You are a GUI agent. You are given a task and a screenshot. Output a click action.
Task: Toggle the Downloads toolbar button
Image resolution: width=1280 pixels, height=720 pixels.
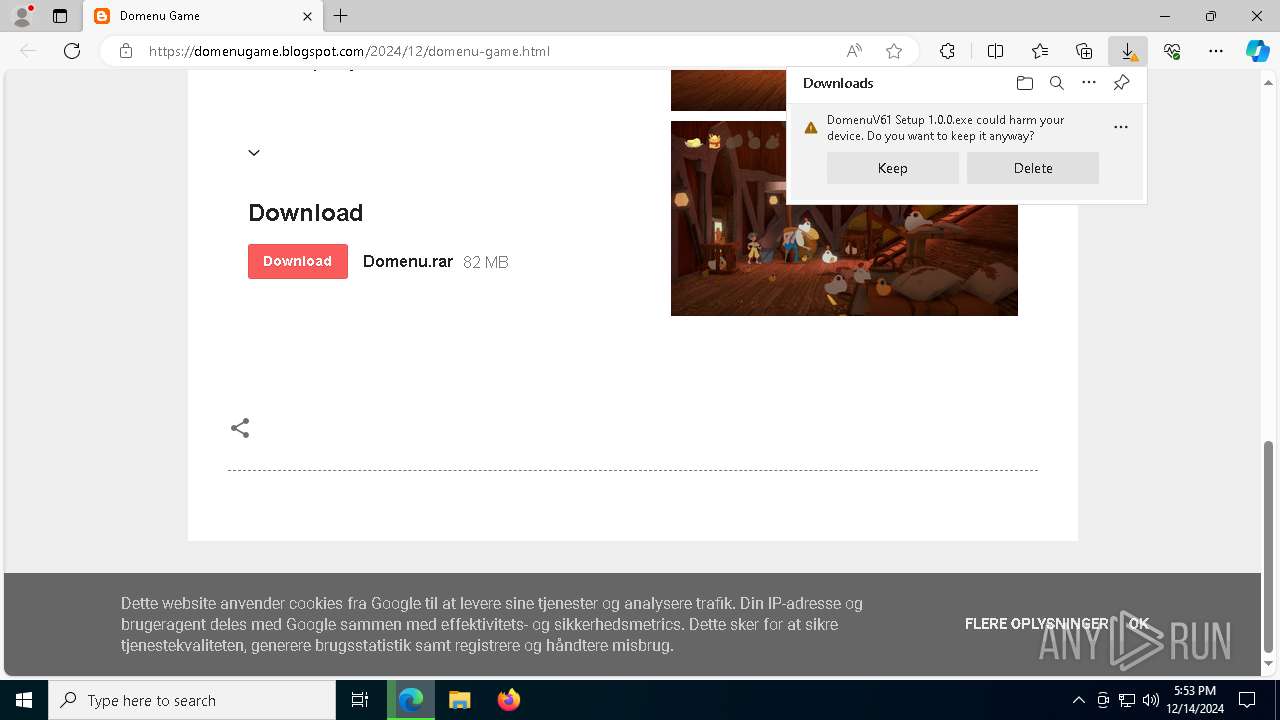[1128, 51]
